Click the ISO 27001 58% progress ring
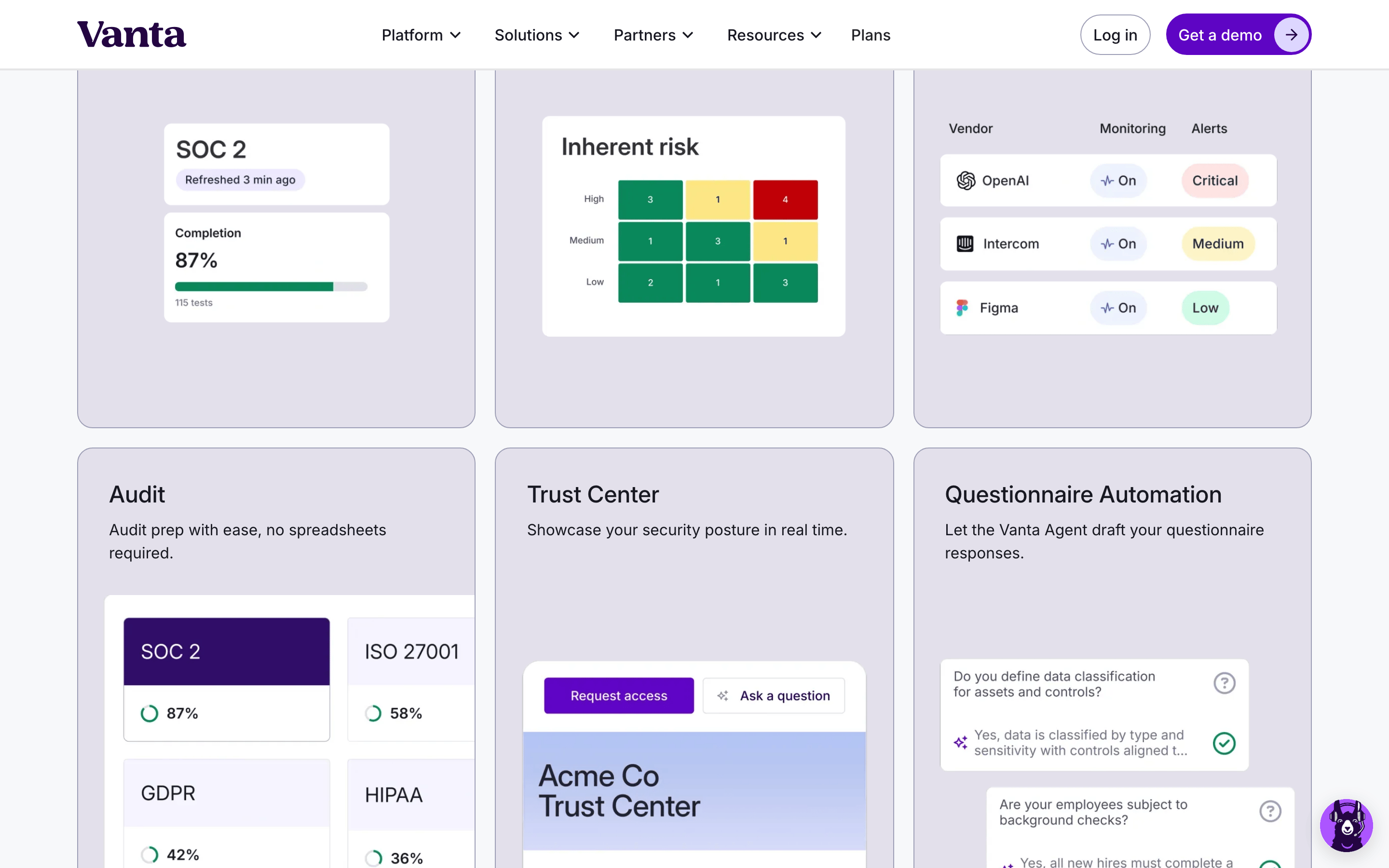 click(373, 714)
